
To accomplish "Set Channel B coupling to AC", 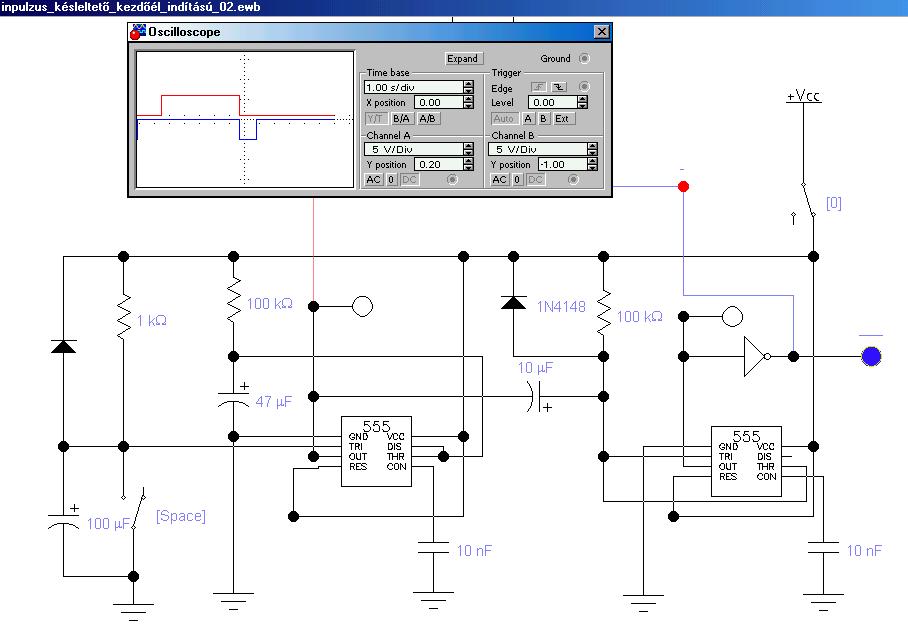I will click(x=499, y=180).
